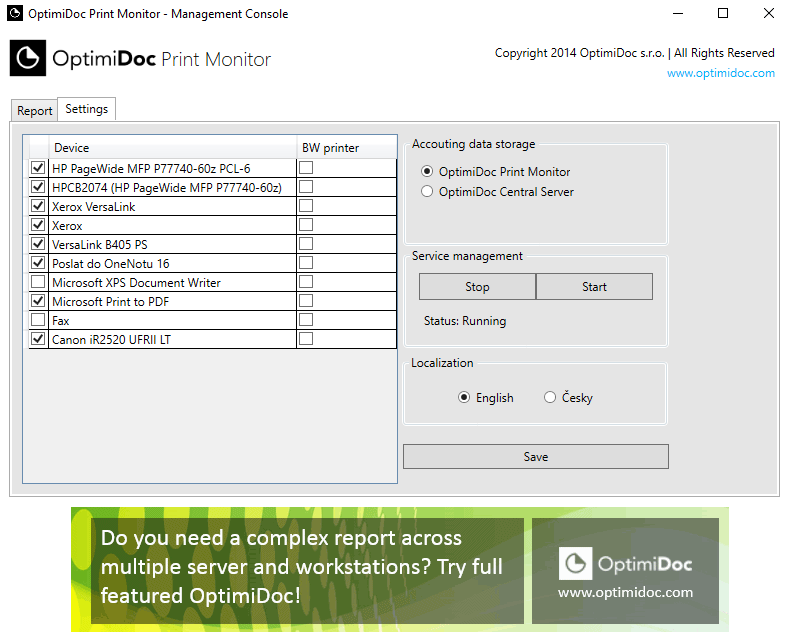Open the www.optimidoc.com link
Image resolution: width=792 pixels, height=636 pixels.
tap(720, 73)
